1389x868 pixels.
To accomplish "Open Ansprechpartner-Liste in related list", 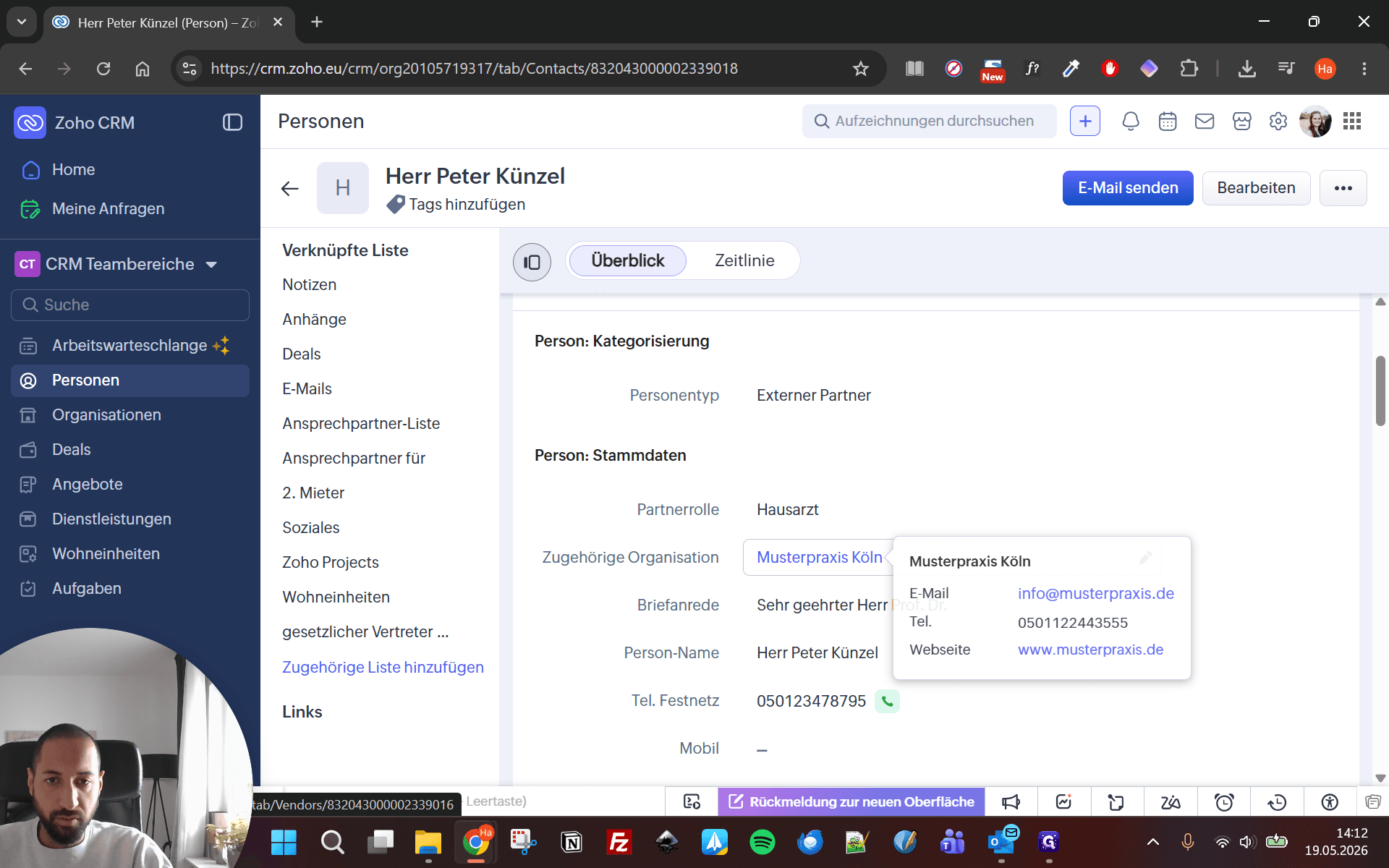I will coord(361,424).
